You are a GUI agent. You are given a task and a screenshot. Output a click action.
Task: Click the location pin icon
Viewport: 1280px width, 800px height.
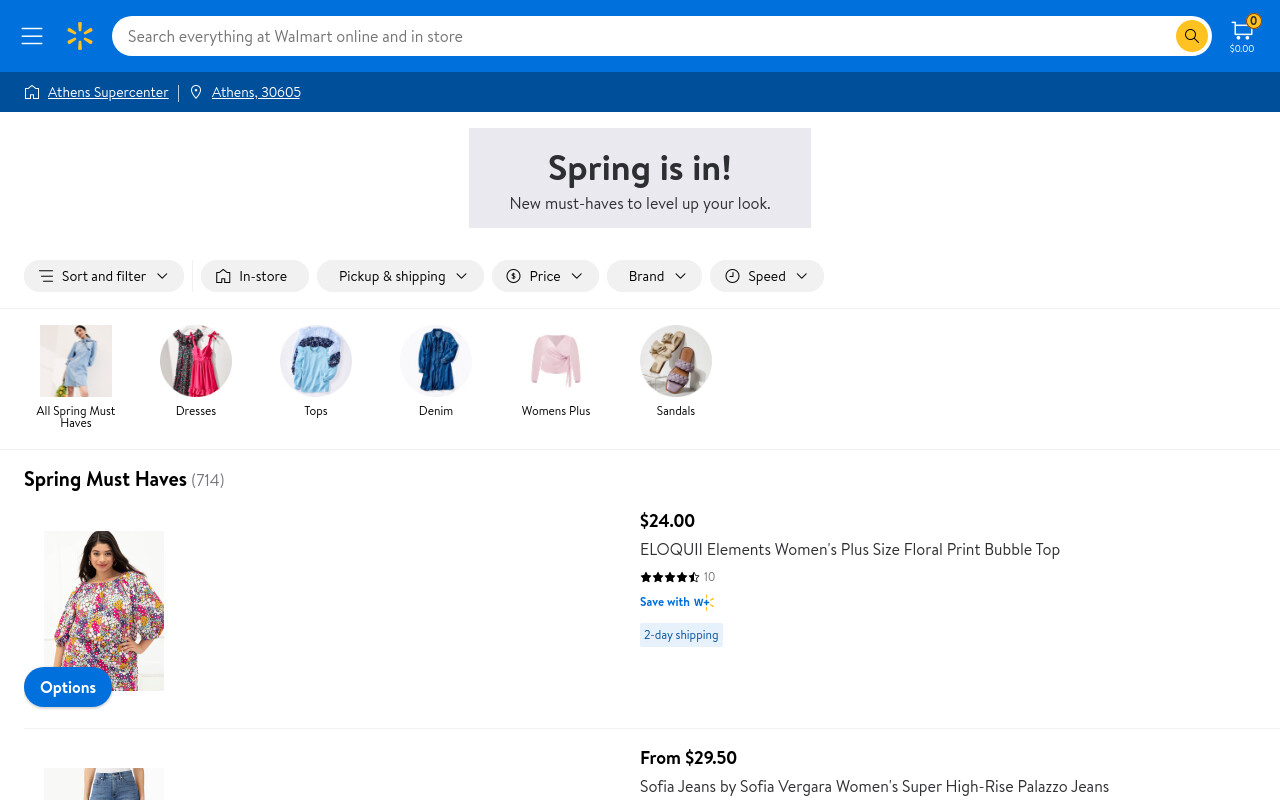tap(196, 92)
